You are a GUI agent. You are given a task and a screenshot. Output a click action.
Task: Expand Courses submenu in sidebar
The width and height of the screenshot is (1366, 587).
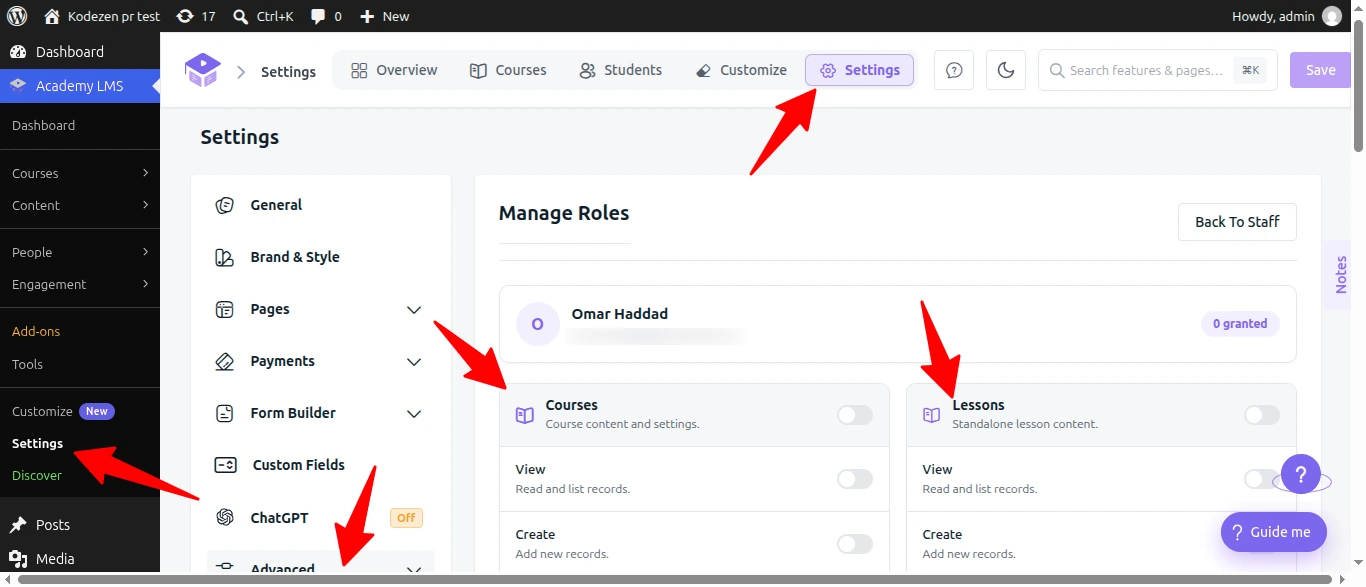point(146,173)
